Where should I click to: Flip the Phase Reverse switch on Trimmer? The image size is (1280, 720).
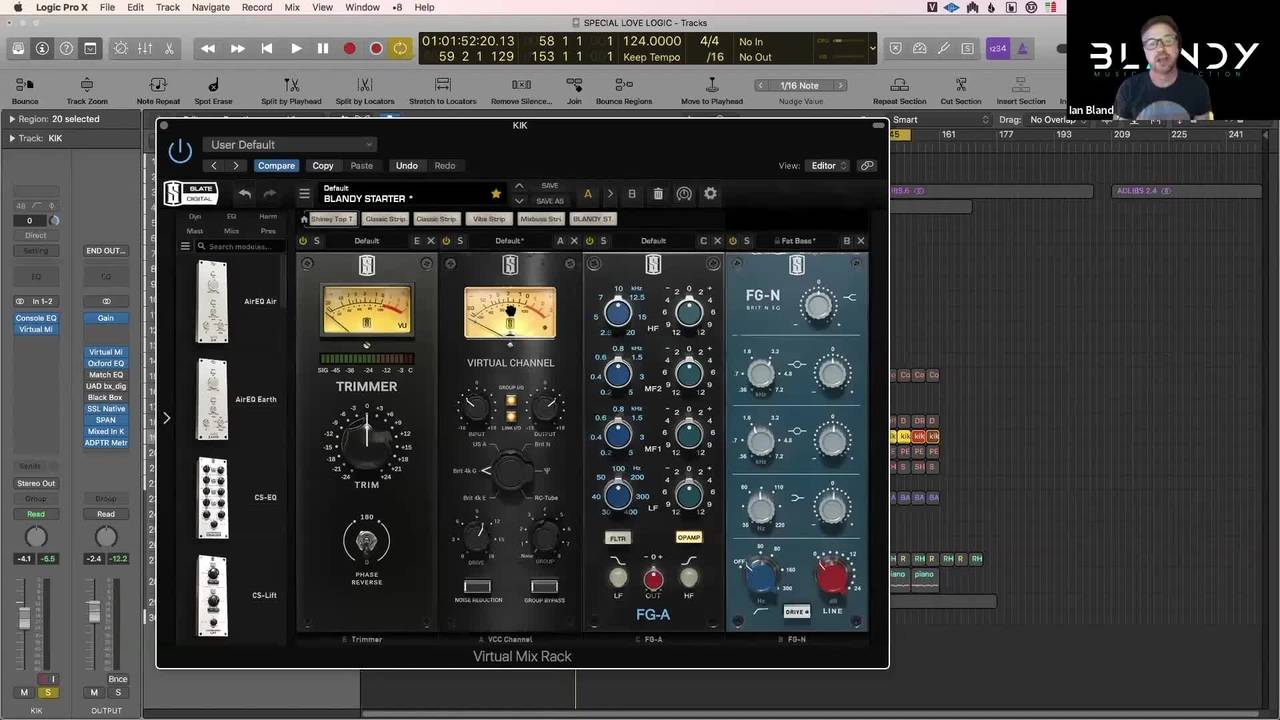(x=366, y=541)
